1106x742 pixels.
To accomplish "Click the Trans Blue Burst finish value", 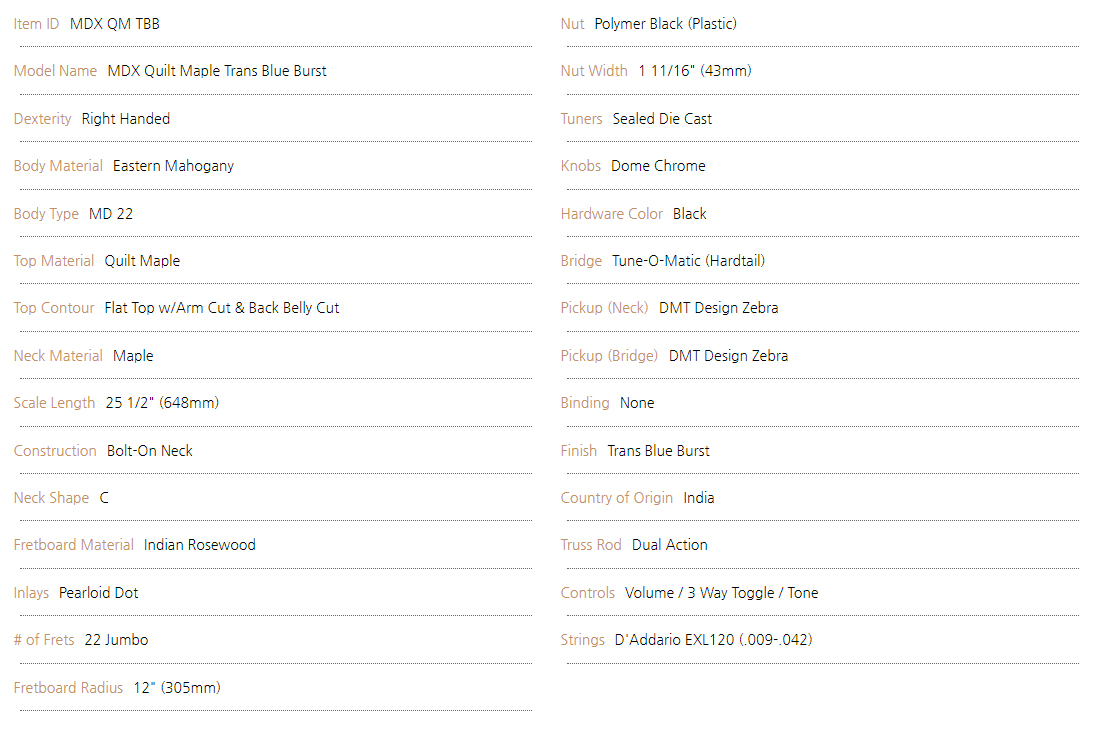I will click(658, 451).
